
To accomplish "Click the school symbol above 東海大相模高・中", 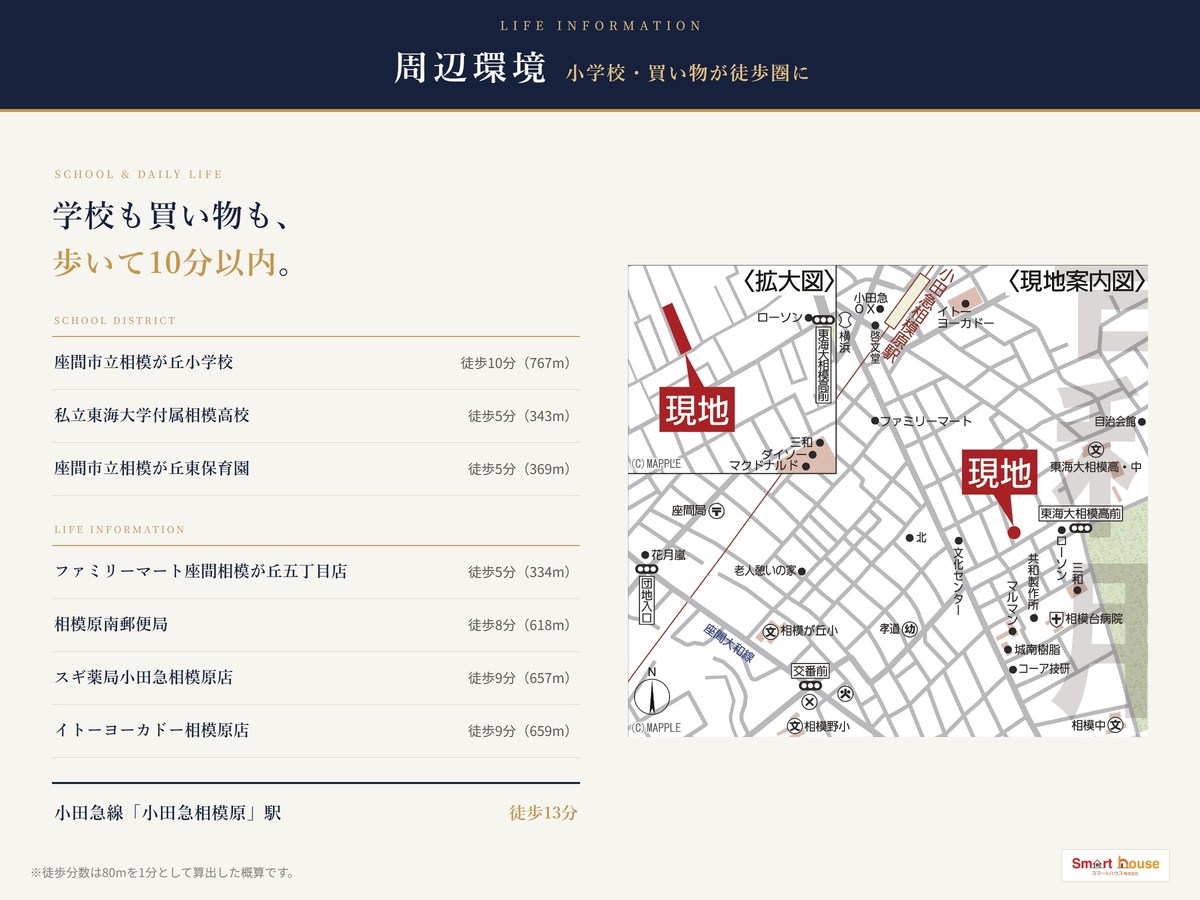I will pos(1095,449).
